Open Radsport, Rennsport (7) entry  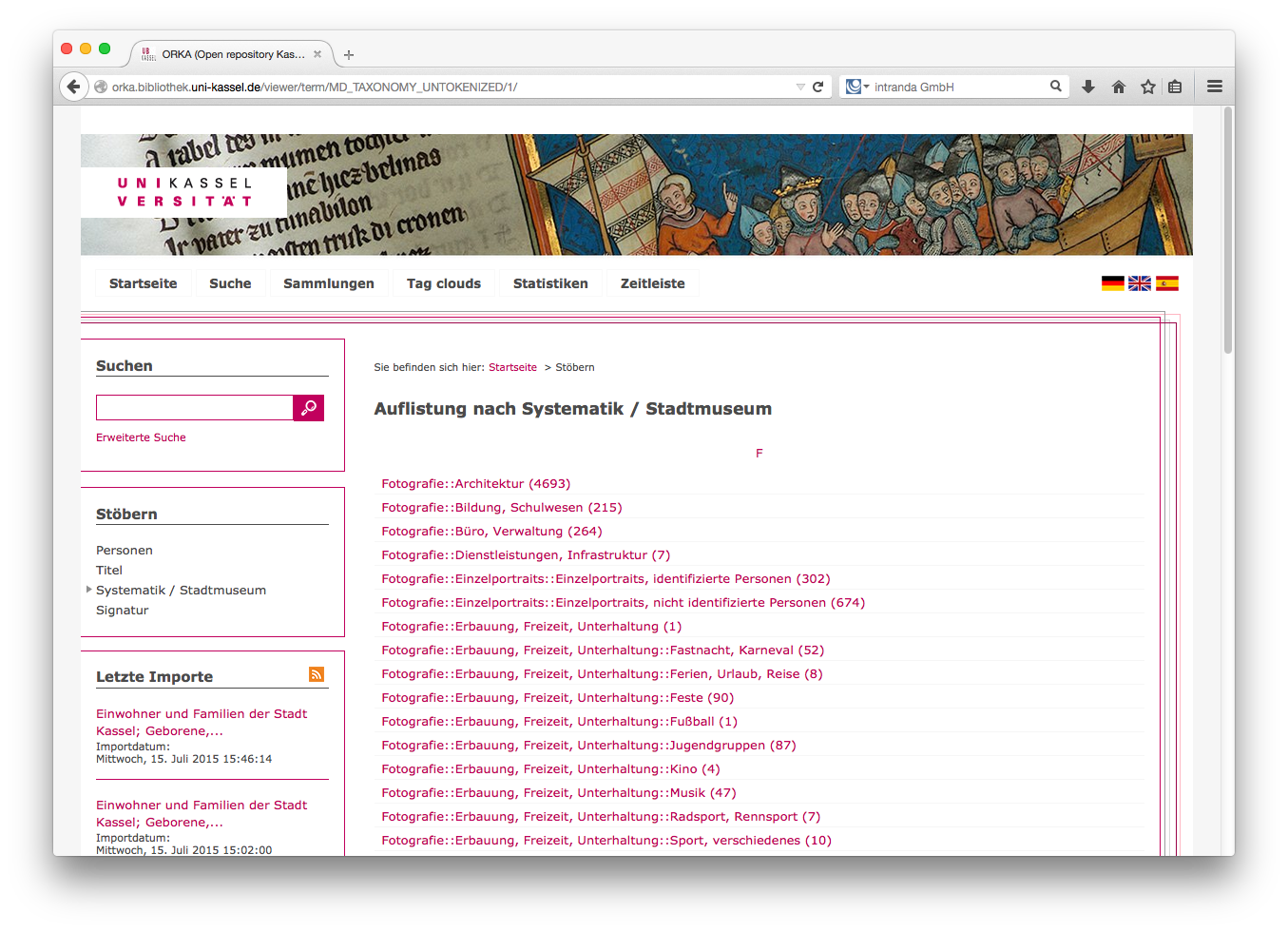point(601,817)
